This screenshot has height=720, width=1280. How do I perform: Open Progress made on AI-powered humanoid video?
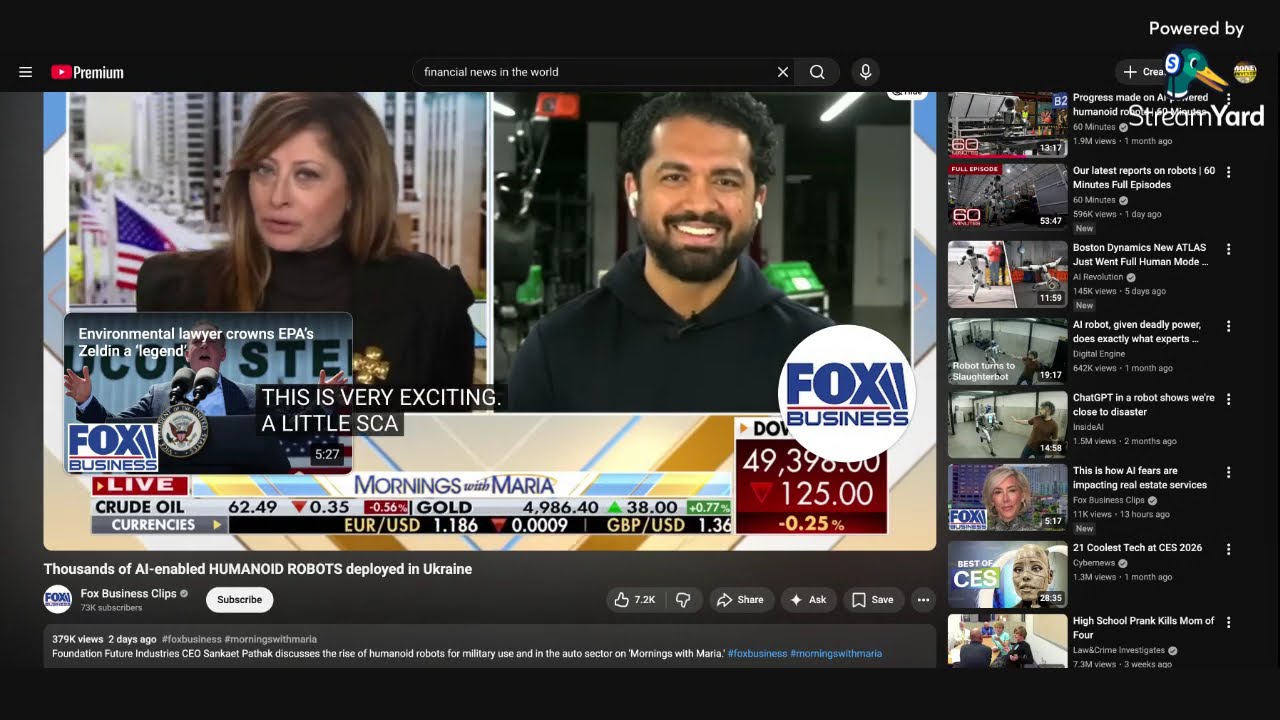pyautogui.click(x=1007, y=124)
